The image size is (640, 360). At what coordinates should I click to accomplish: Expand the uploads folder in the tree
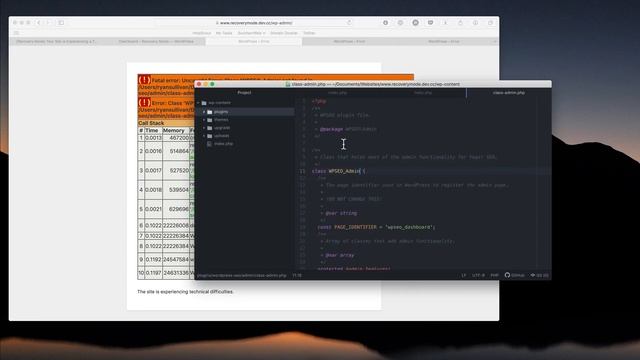[204, 136]
